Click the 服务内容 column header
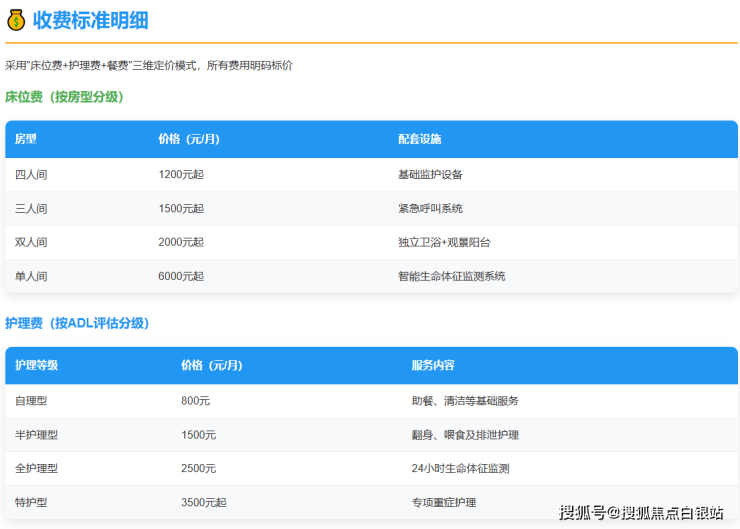This screenshot has height=529, width=740. (x=433, y=365)
